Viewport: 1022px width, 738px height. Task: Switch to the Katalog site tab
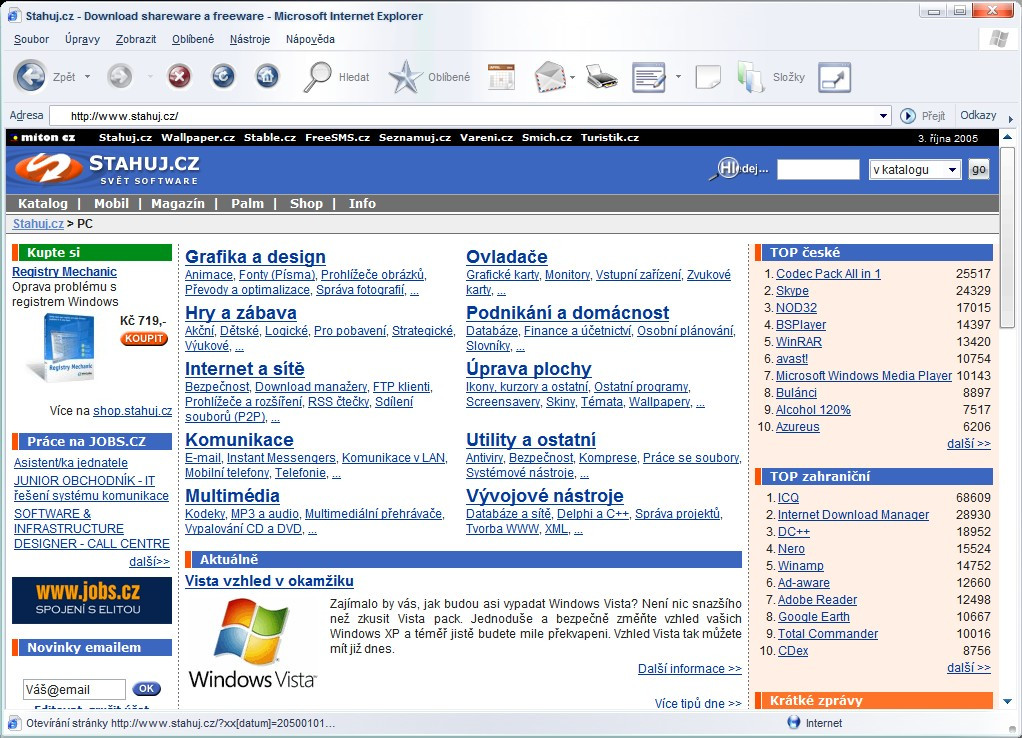[x=42, y=203]
